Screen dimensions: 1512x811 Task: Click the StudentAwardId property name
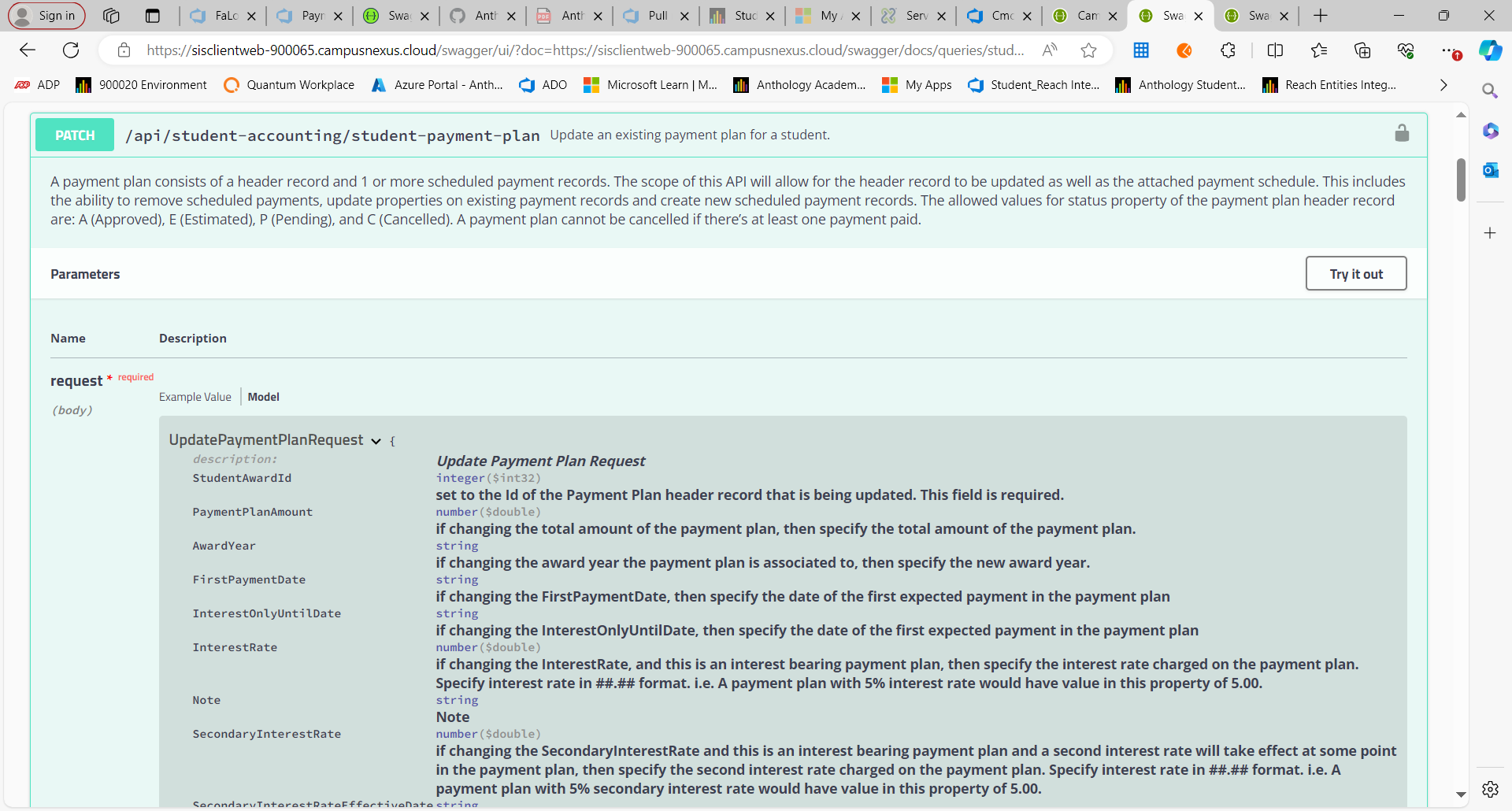242,478
